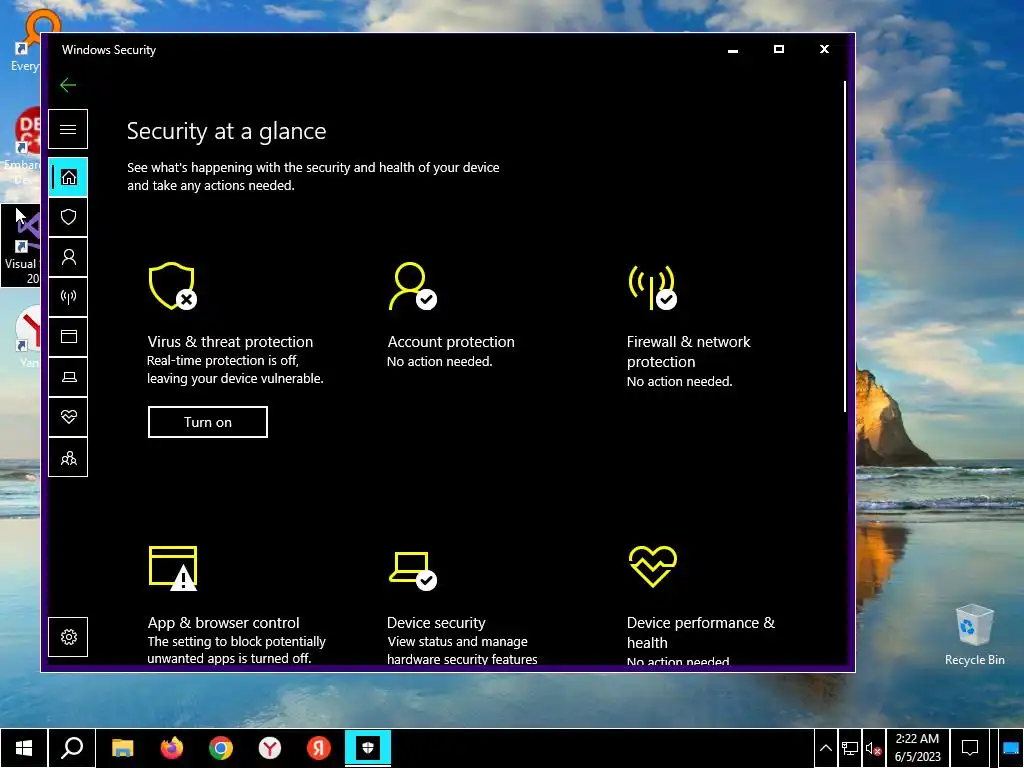This screenshot has height=768, width=1024.
Task: Launch Yandex Browser from taskbar
Action: click(x=270, y=748)
